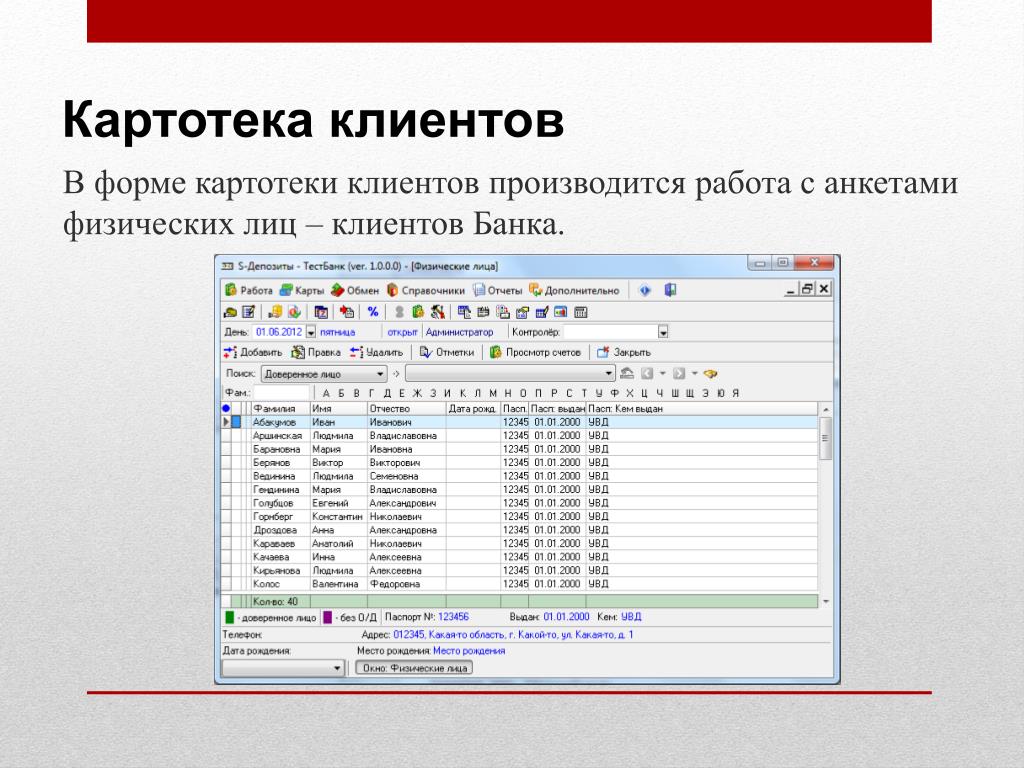Image resolution: width=1024 pixels, height=768 pixels.
Task: Click the green book toolbar icon
Action: pos(419,312)
